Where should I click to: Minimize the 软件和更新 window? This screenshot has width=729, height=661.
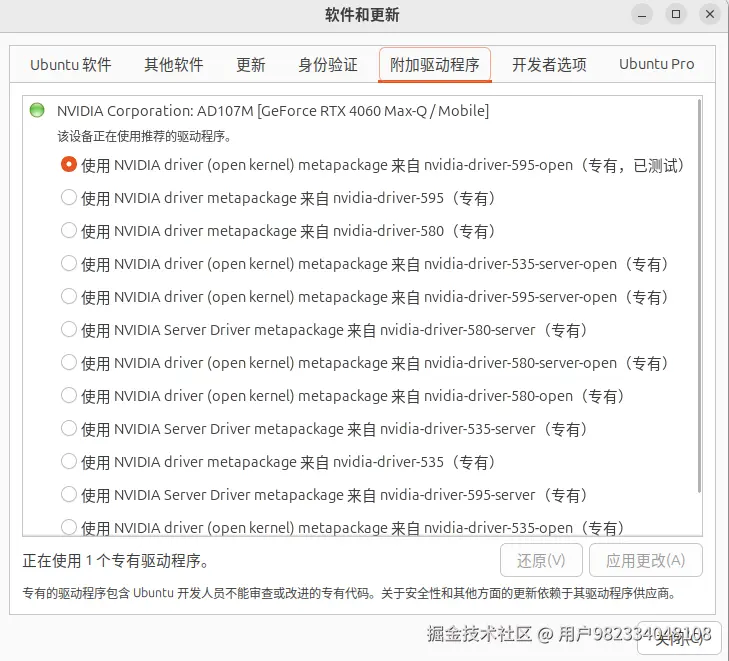click(642, 14)
